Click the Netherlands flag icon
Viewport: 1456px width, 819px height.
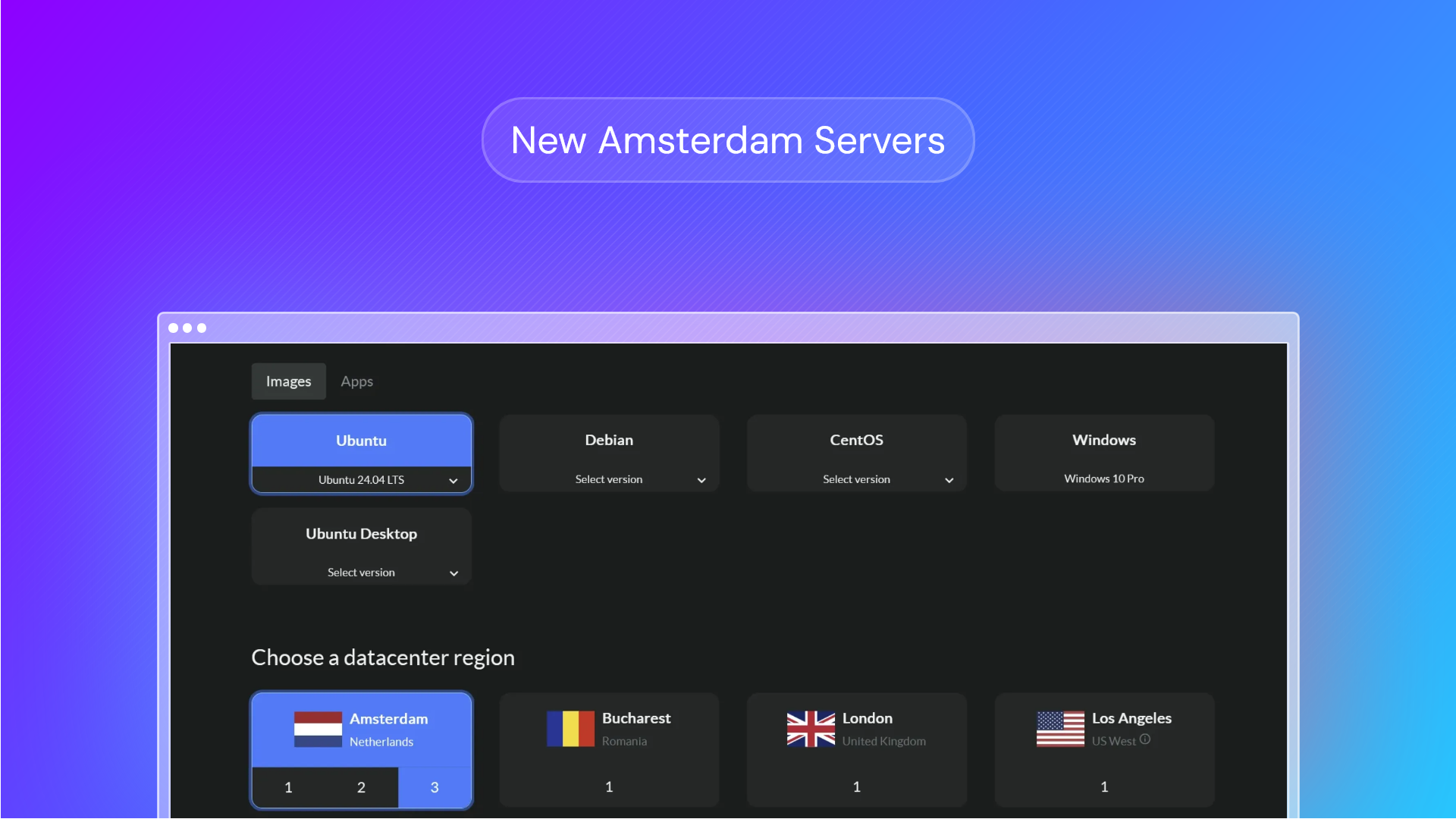(318, 729)
